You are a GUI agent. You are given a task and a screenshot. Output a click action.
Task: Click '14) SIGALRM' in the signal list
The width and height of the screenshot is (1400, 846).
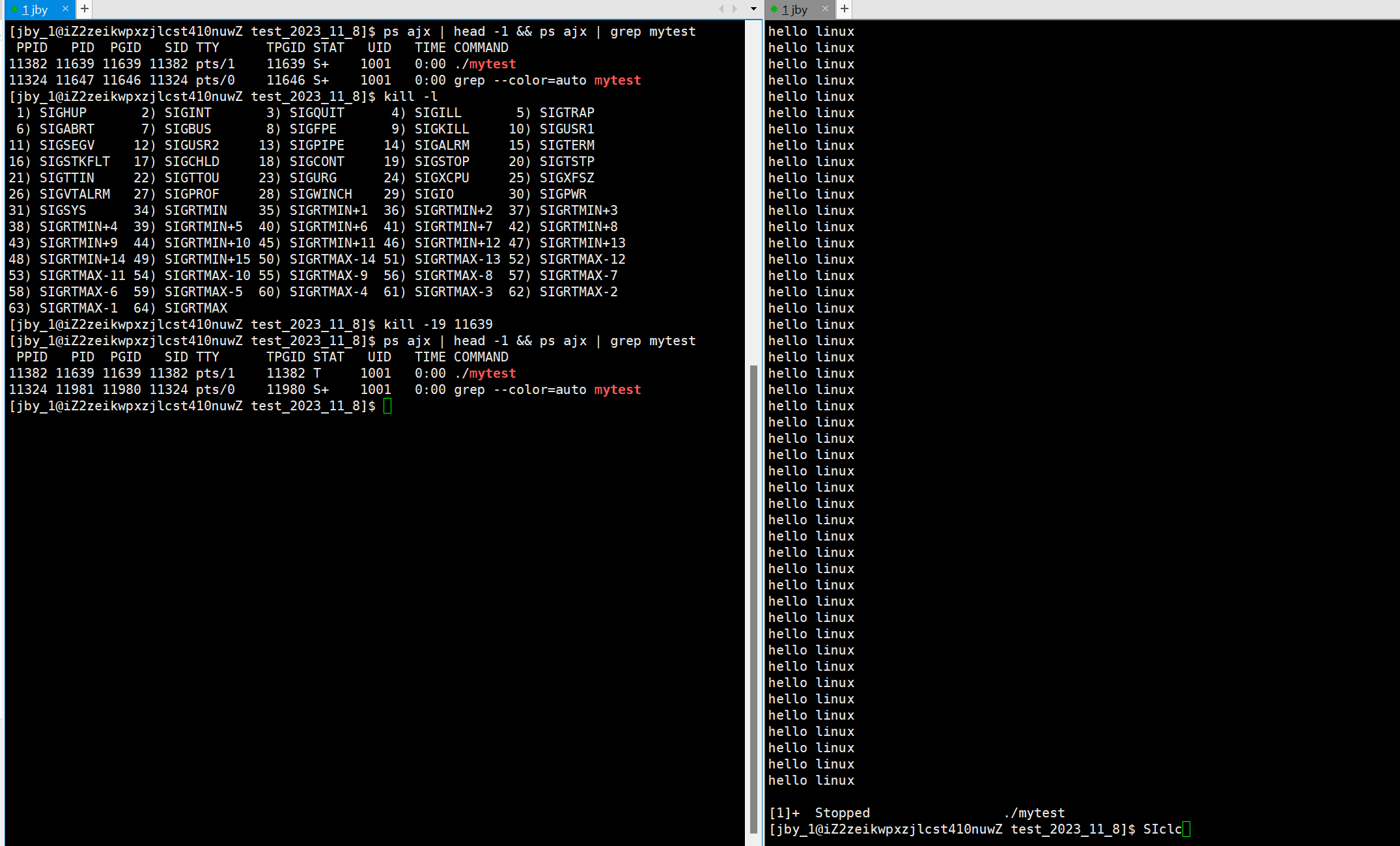[427, 145]
